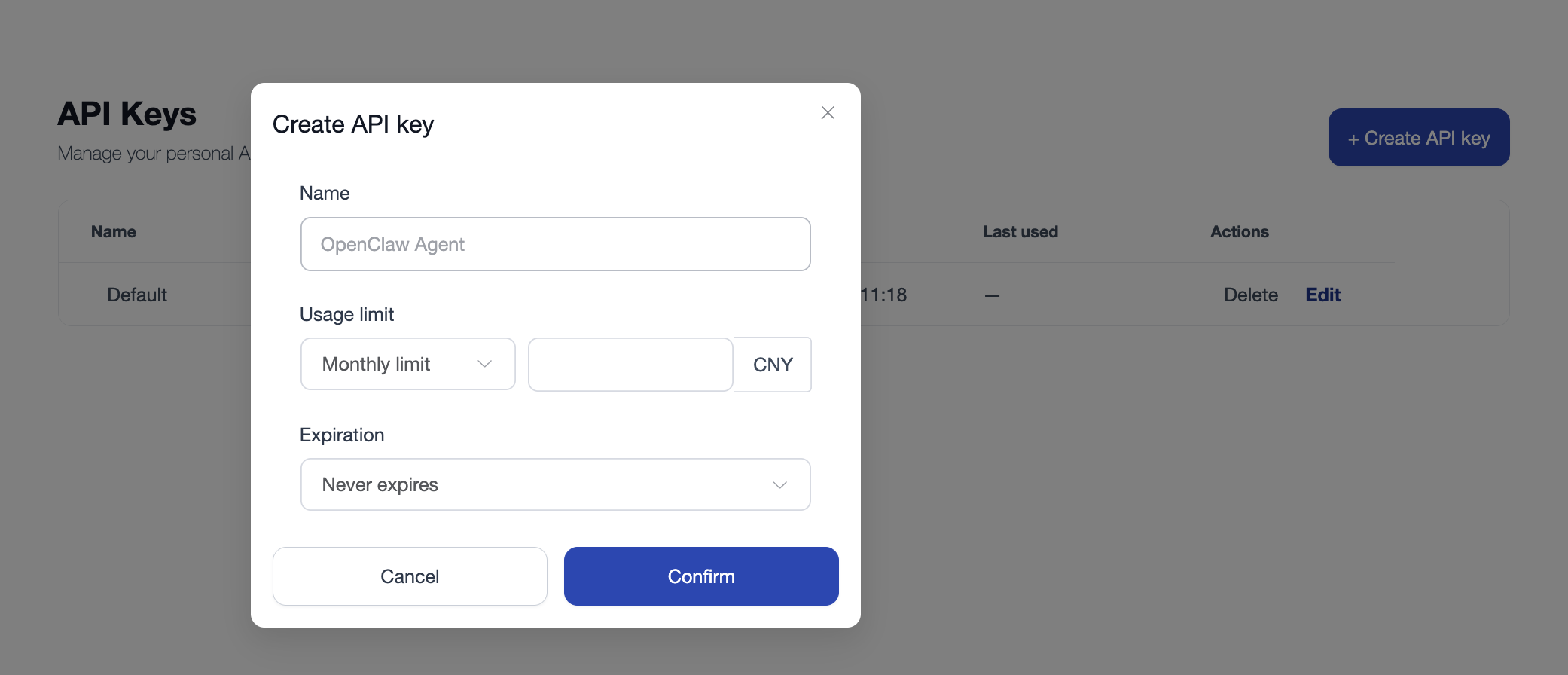Confirm creating the new API key

coord(700,576)
